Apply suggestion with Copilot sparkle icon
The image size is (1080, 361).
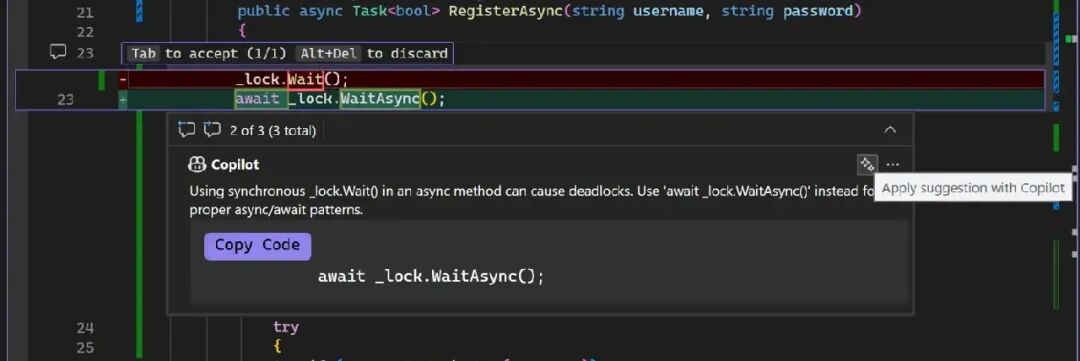click(867, 165)
